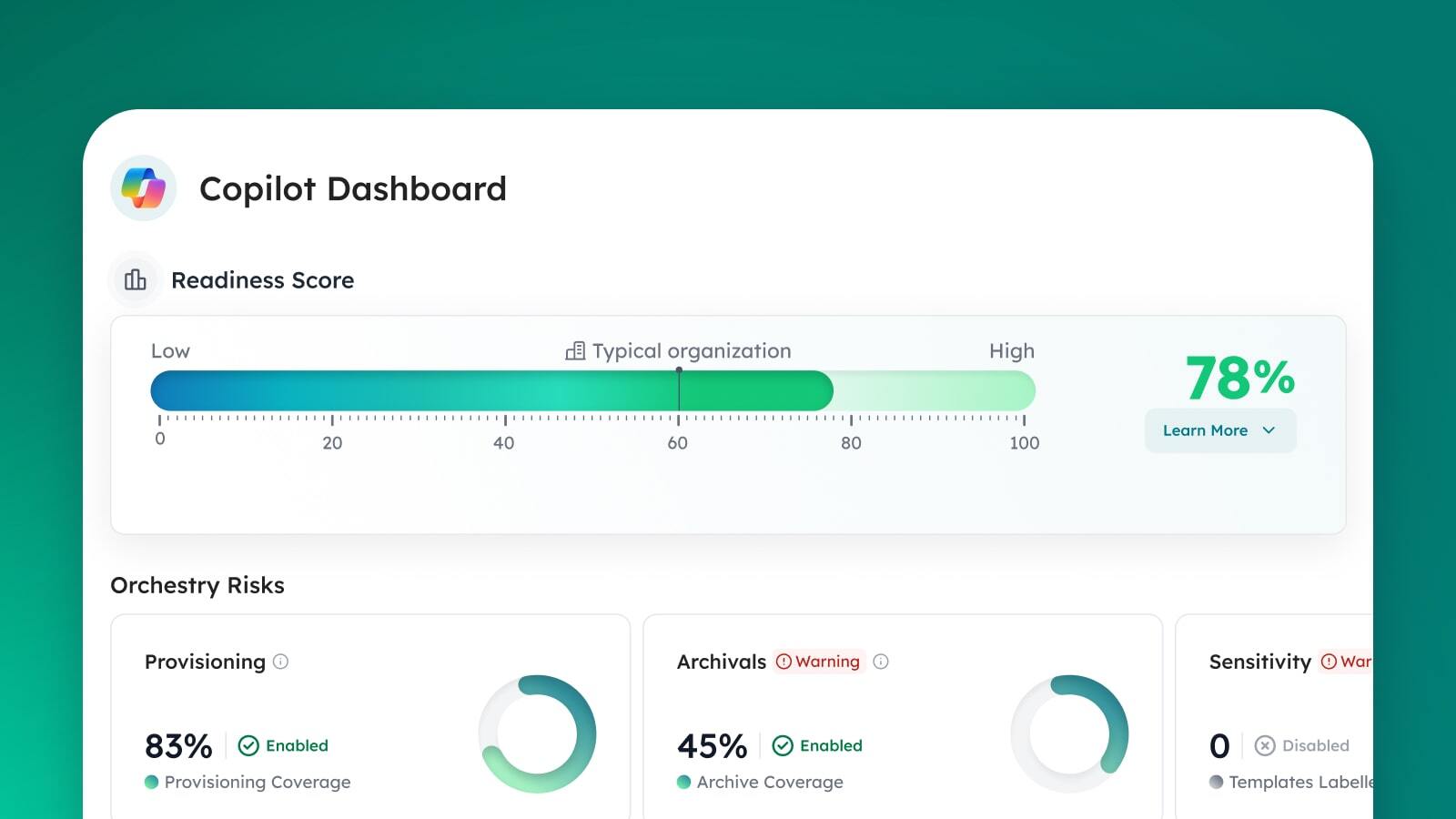Click Provisioning Enabled checkmark icon

[248, 746]
